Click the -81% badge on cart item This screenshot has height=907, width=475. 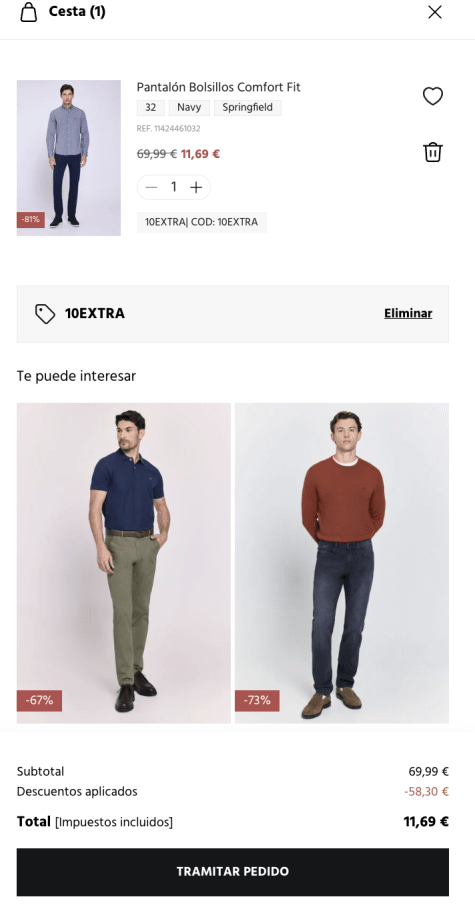click(31, 220)
